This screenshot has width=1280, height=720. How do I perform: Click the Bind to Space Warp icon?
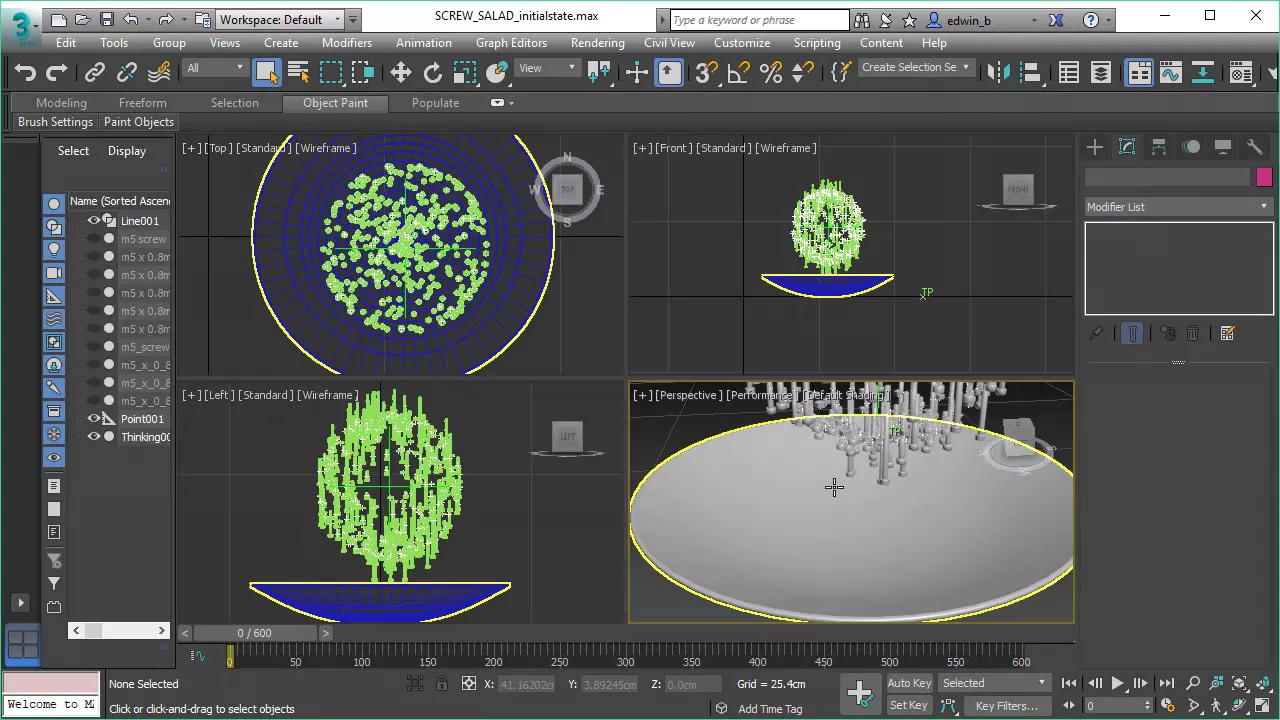(159, 72)
